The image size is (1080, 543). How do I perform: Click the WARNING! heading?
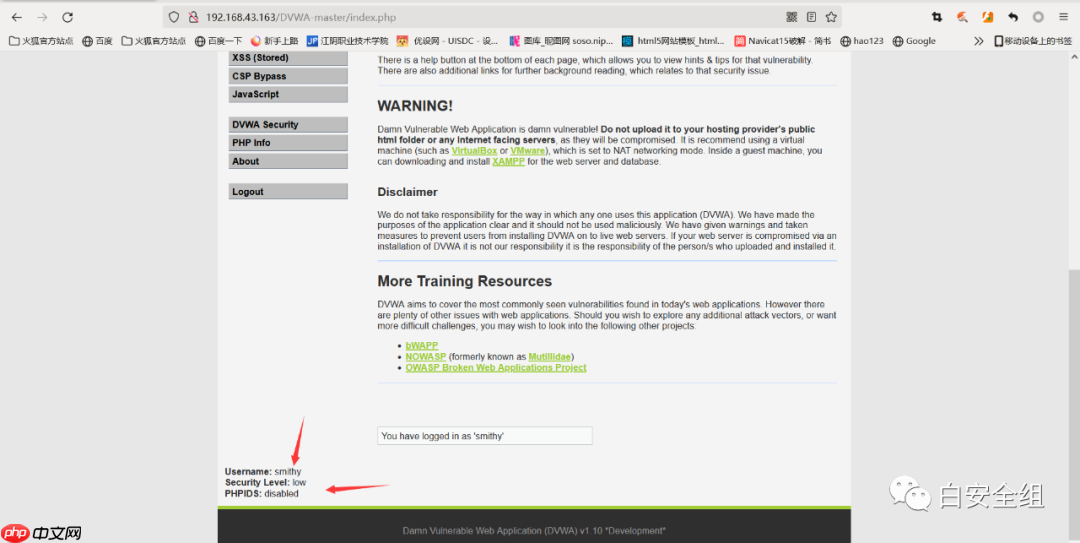(x=415, y=106)
